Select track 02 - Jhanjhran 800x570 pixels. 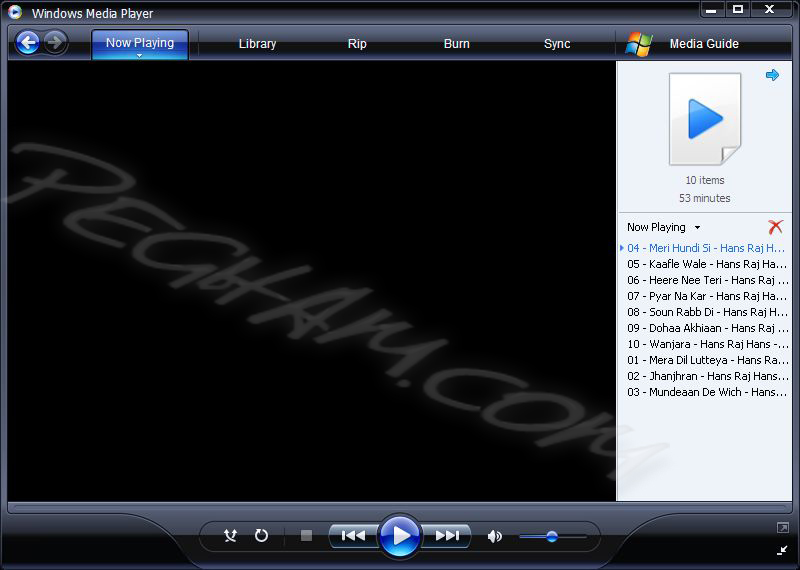point(706,376)
